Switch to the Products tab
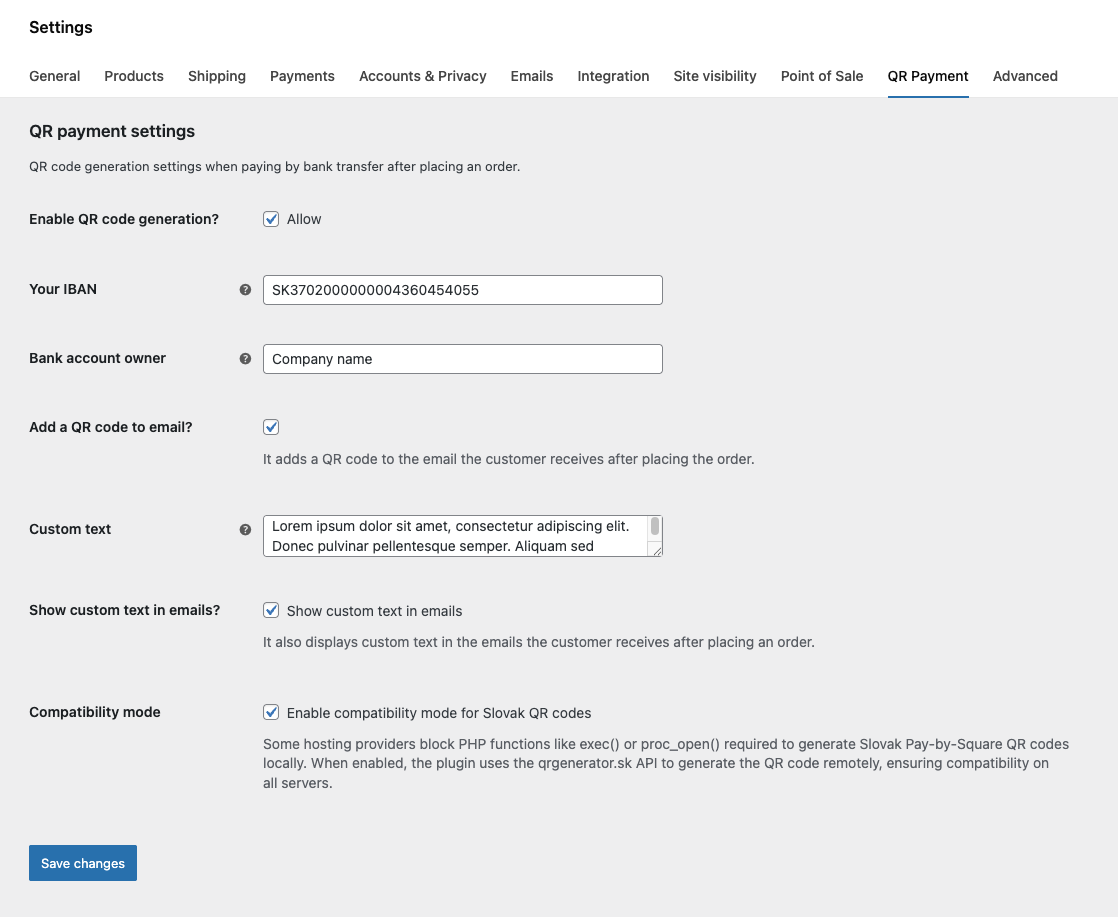The height and width of the screenshot is (917, 1118). point(134,76)
